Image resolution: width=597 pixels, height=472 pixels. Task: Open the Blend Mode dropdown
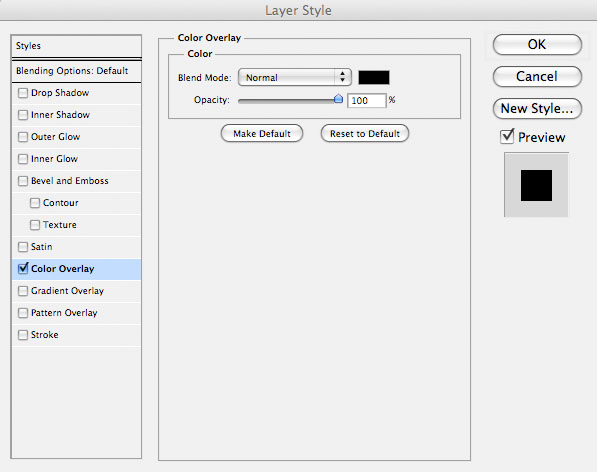point(295,77)
